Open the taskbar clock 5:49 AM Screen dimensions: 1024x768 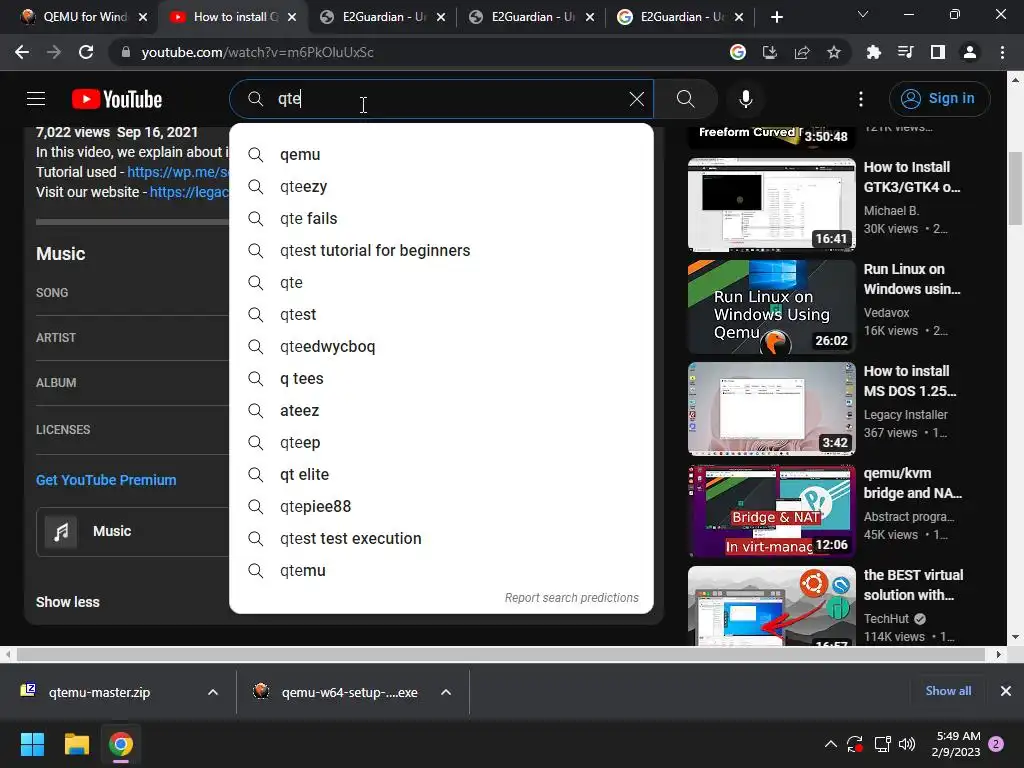pos(957,744)
